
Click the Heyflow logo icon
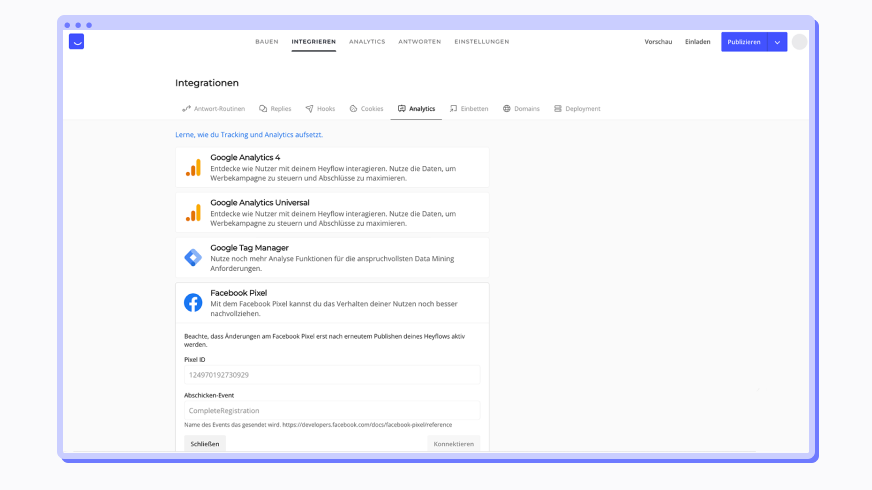pos(76,42)
